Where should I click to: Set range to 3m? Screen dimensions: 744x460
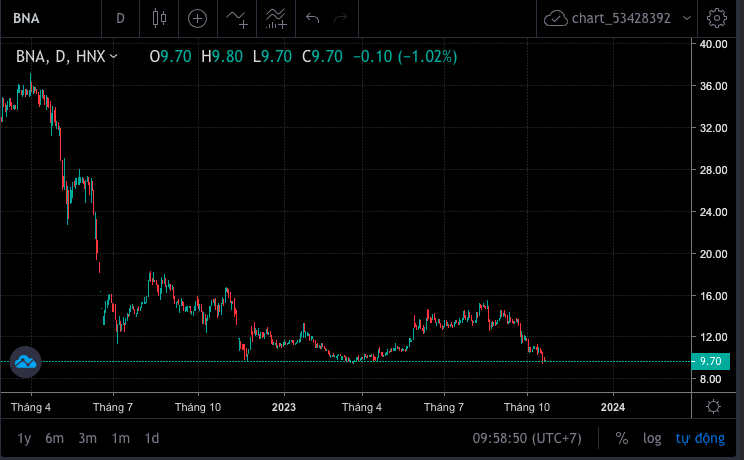(88, 438)
